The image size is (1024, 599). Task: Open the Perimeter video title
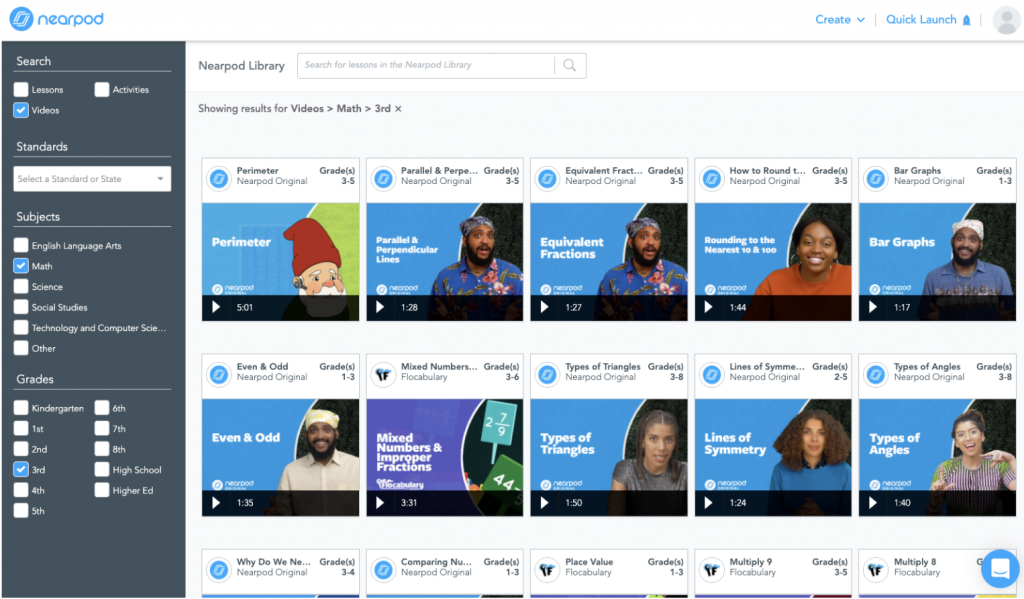coord(257,170)
